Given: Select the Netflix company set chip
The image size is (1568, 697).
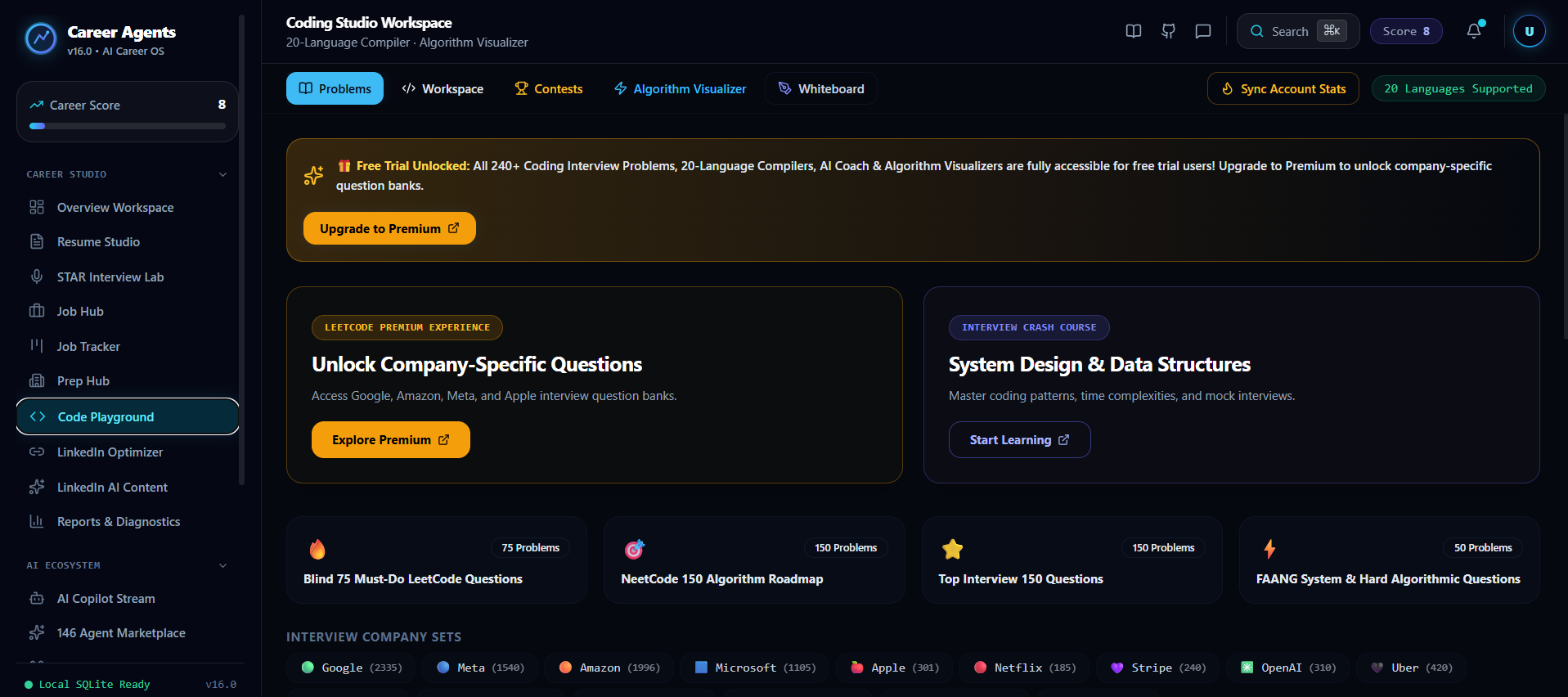Looking at the screenshot, I should coord(1024,668).
